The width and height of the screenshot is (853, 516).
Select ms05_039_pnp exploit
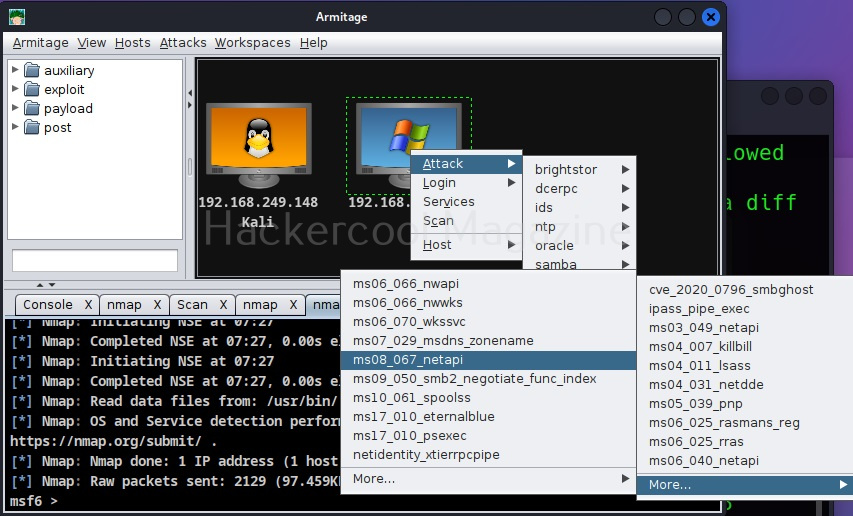(745, 404)
